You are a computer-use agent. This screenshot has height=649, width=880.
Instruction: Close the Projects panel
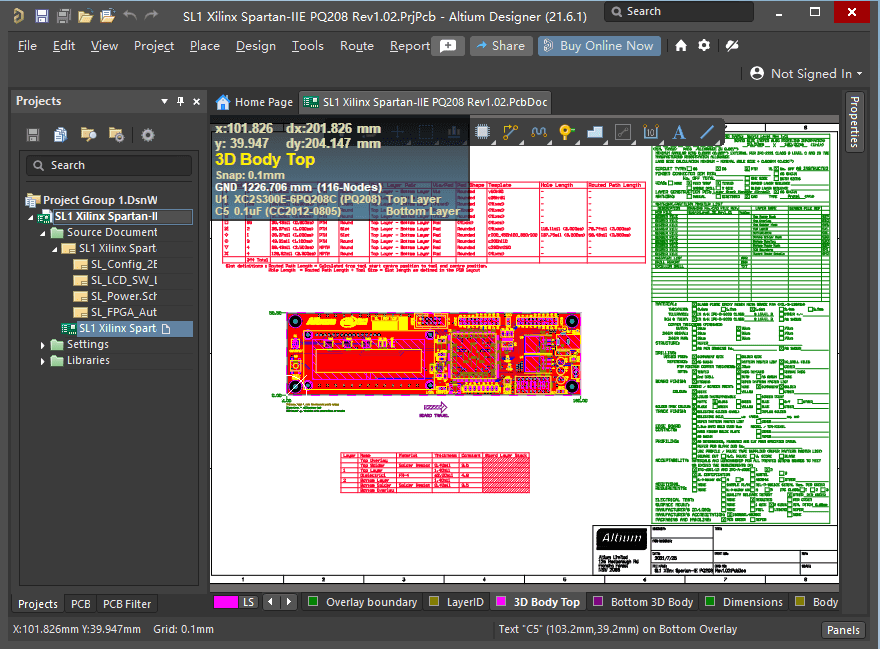[x=196, y=102]
